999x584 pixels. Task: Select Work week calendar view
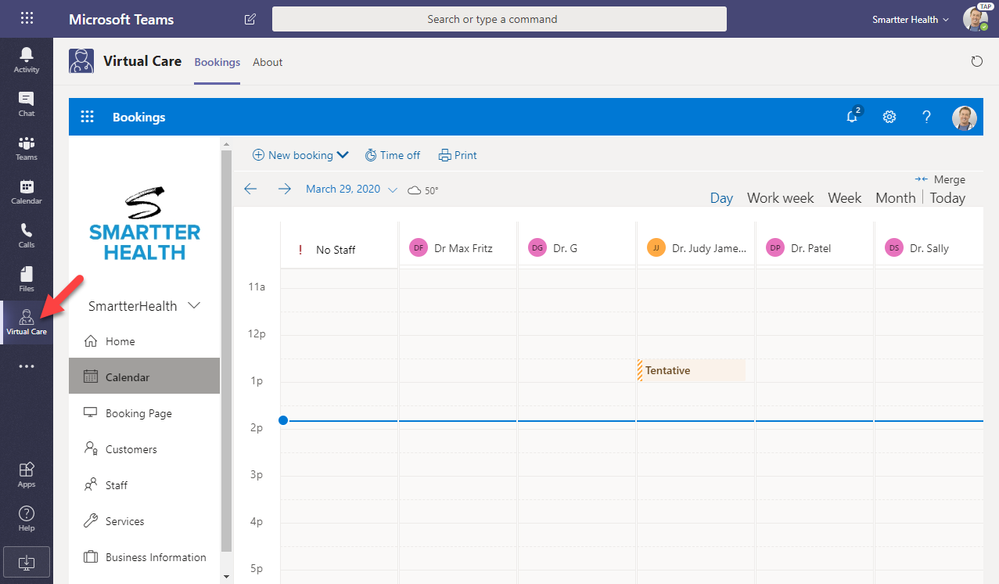click(x=780, y=198)
